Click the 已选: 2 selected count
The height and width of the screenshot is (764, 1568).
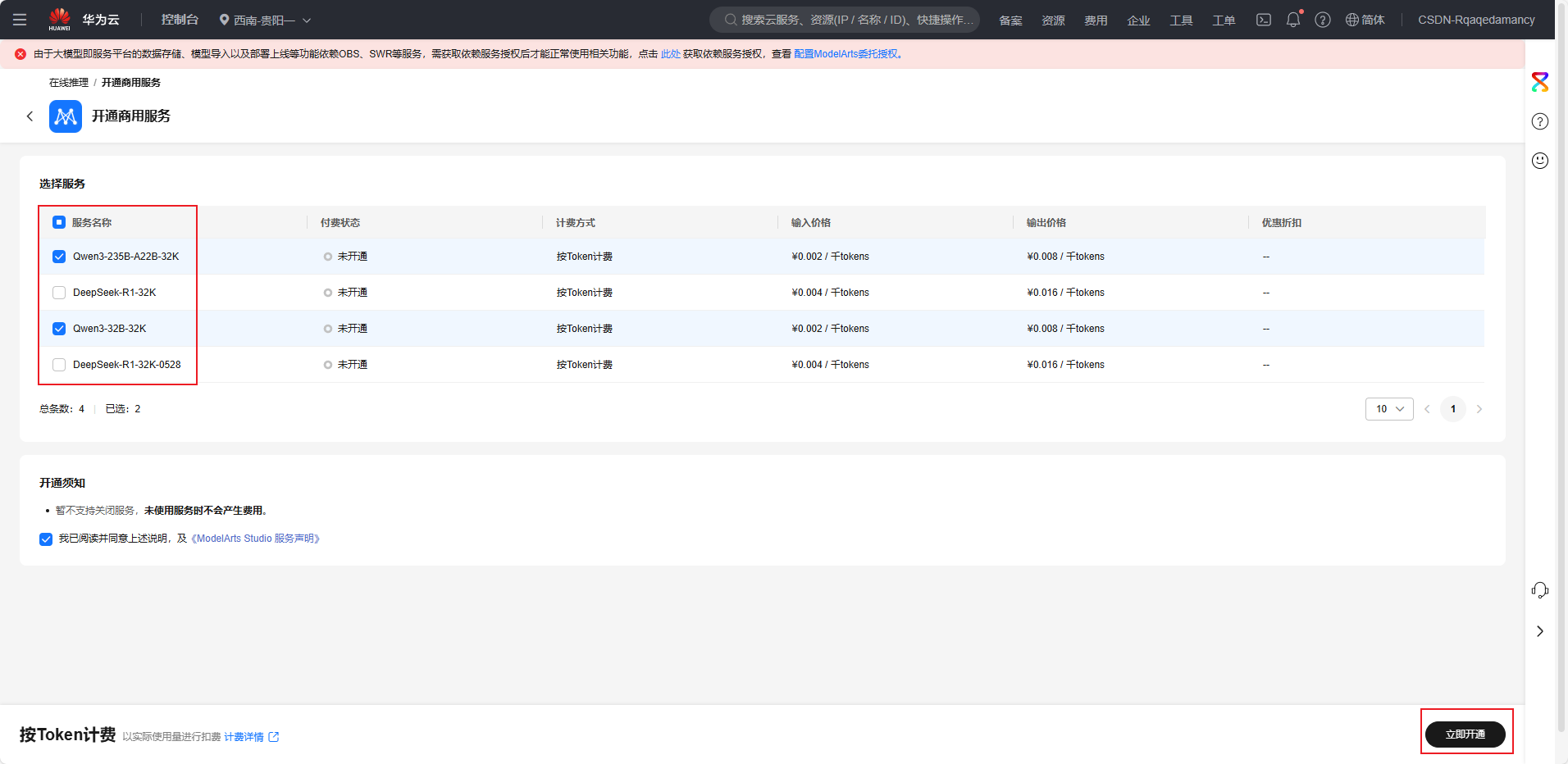[x=123, y=409]
